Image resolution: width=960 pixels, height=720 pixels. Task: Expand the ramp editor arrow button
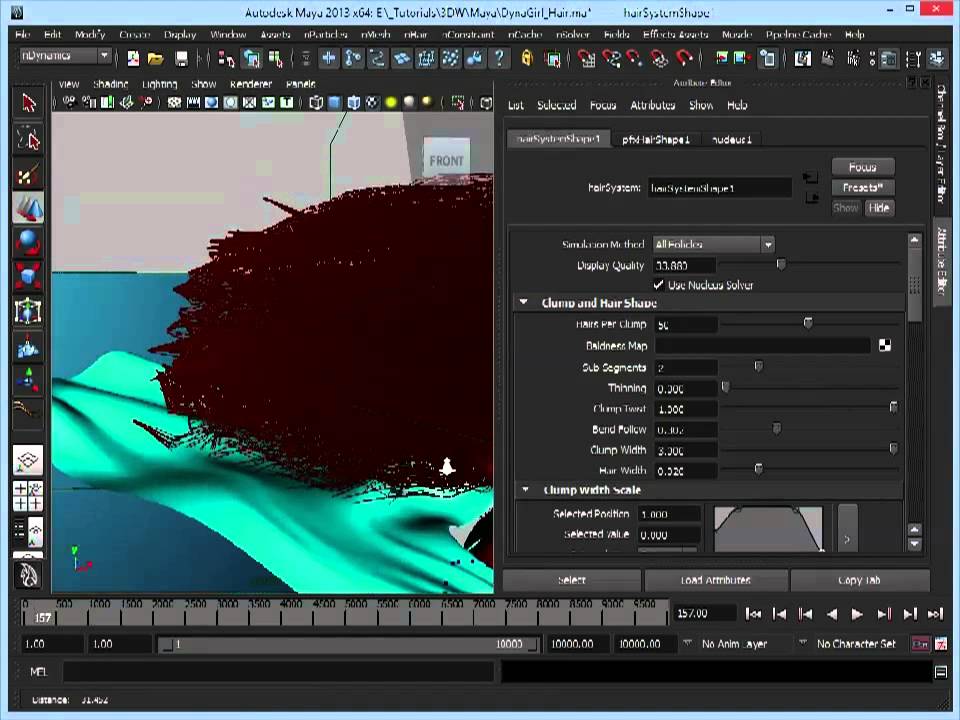tap(847, 528)
